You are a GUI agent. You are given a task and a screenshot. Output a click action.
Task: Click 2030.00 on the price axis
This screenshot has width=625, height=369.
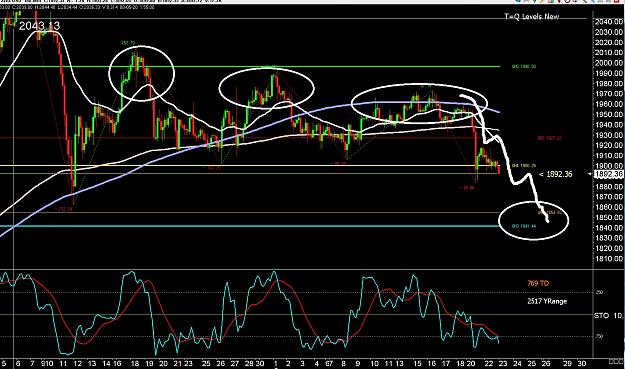click(x=609, y=32)
